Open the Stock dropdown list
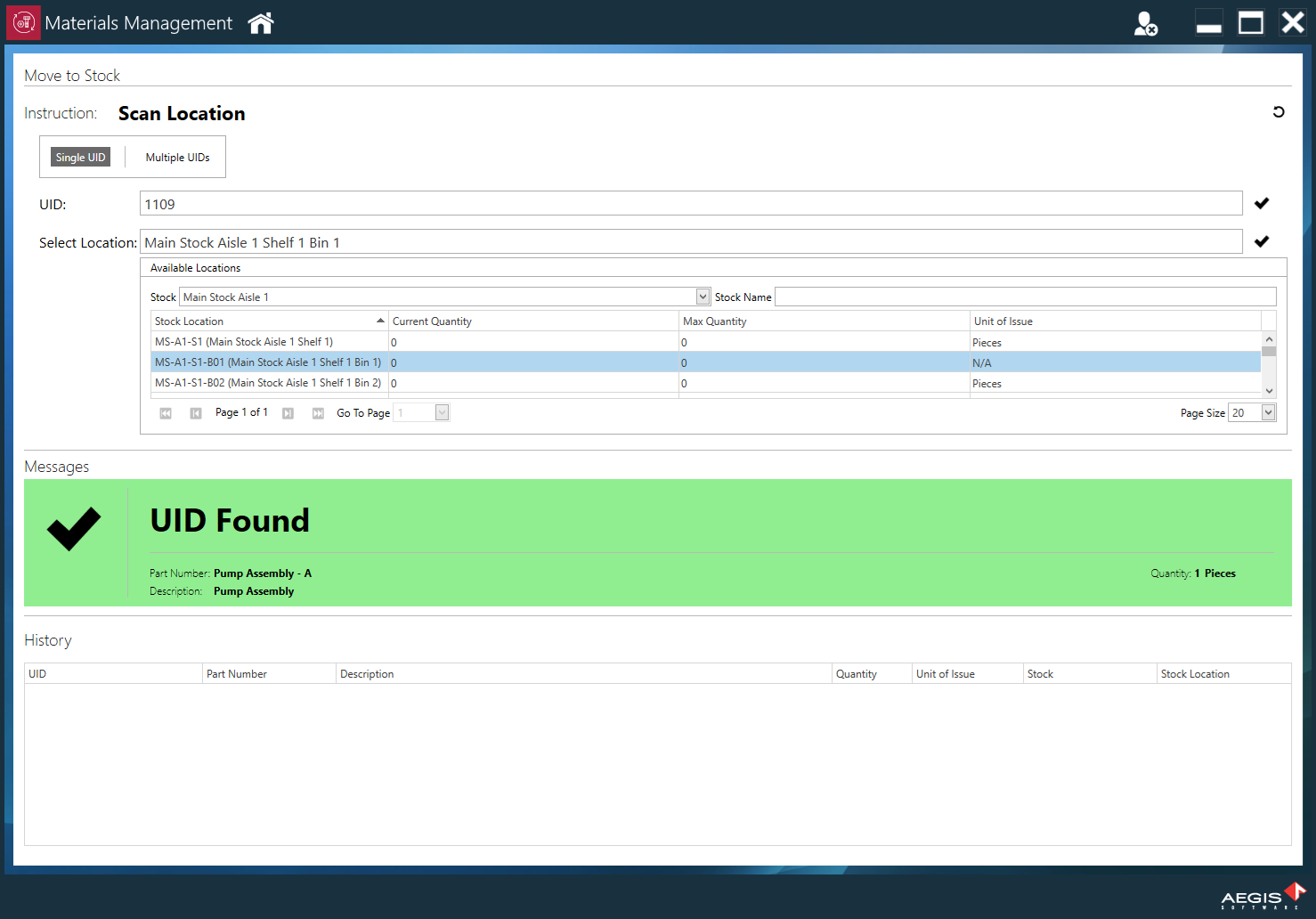 tap(703, 297)
